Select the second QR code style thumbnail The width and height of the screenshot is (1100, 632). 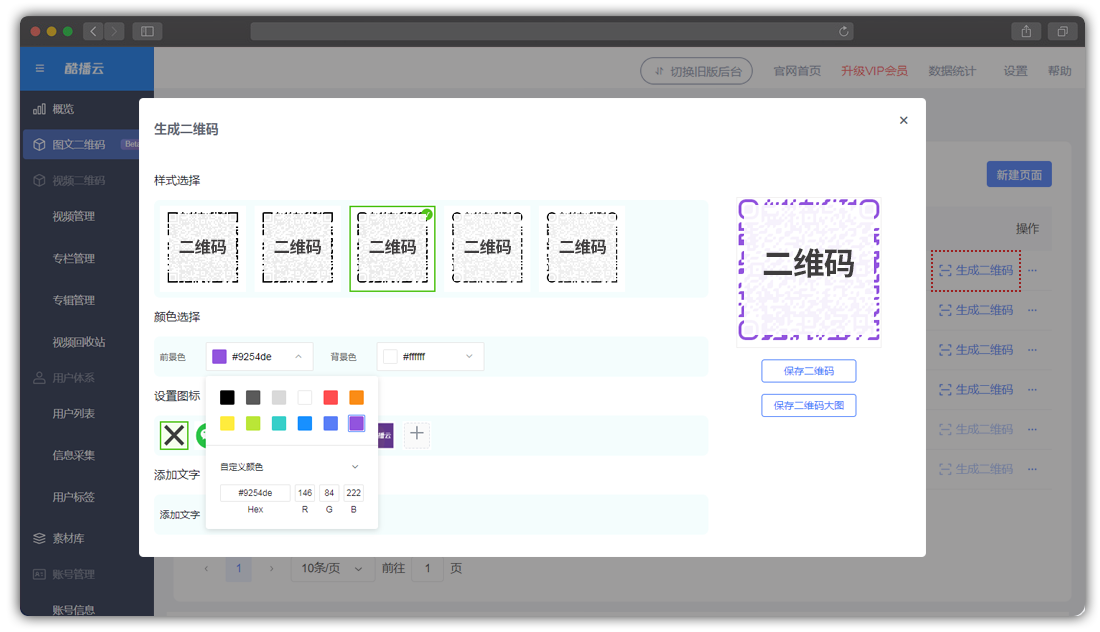point(297,248)
